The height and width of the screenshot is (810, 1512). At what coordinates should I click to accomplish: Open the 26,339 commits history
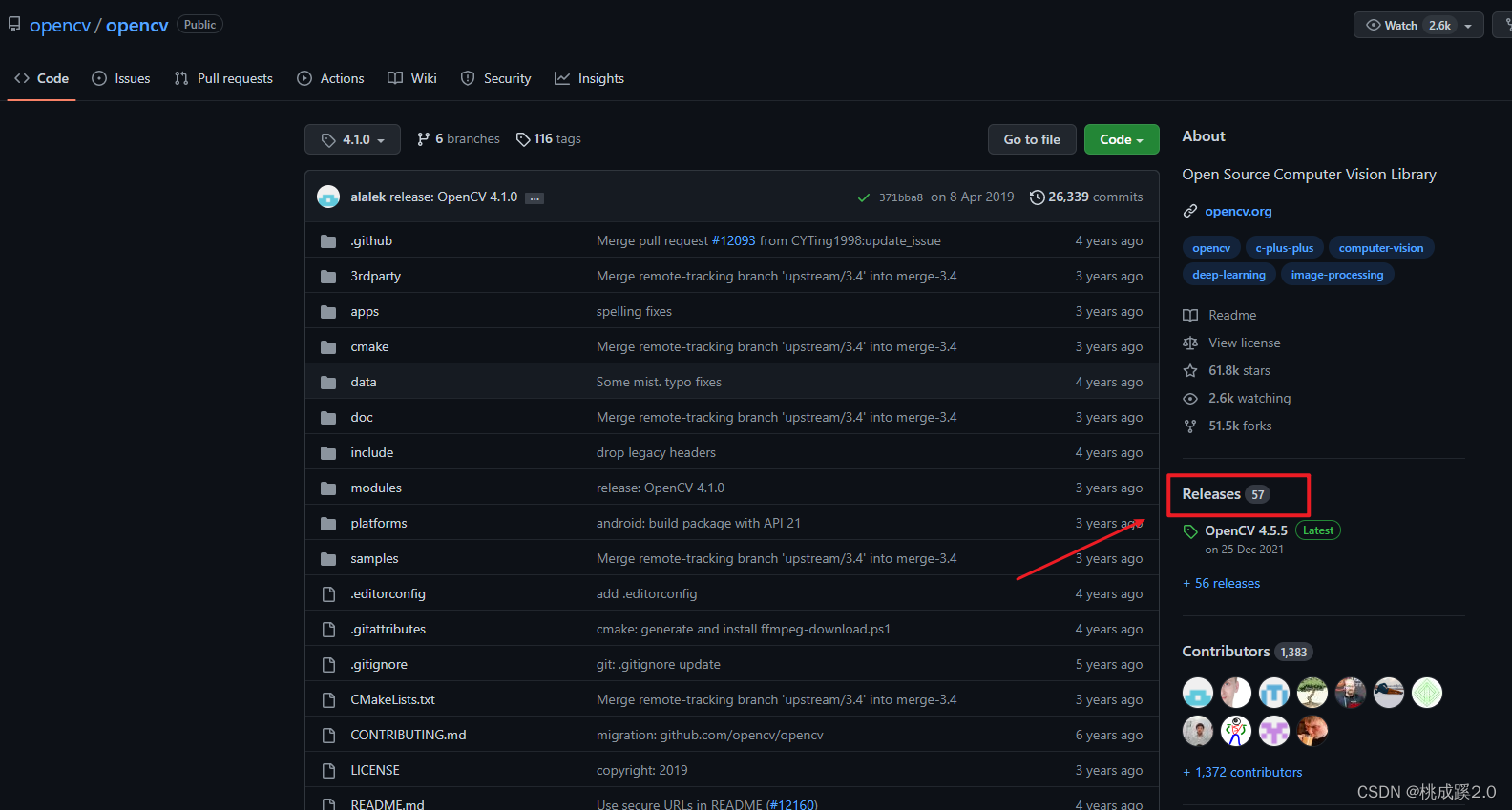tap(1086, 197)
